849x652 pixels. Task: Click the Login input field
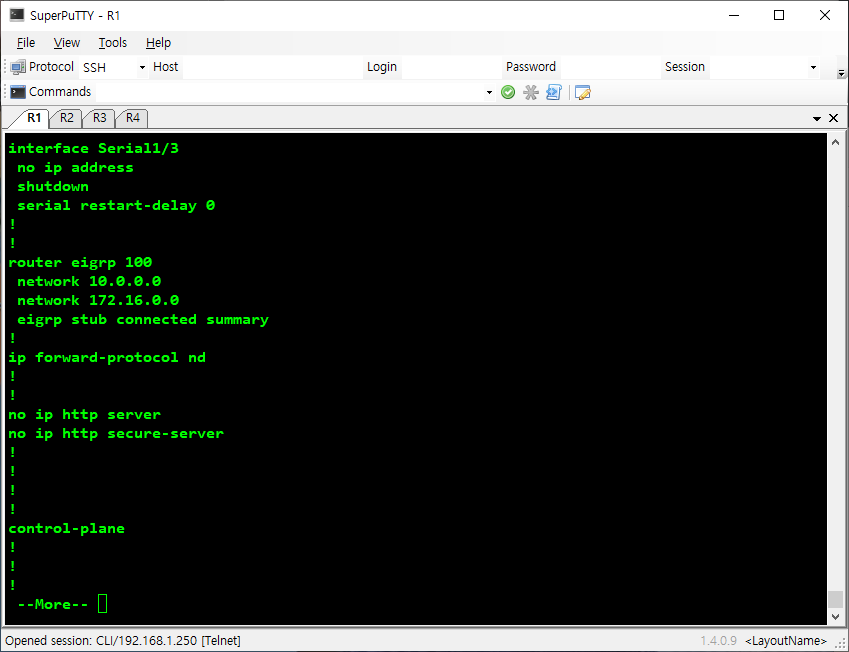pyautogui.click(x=451, y=67)
